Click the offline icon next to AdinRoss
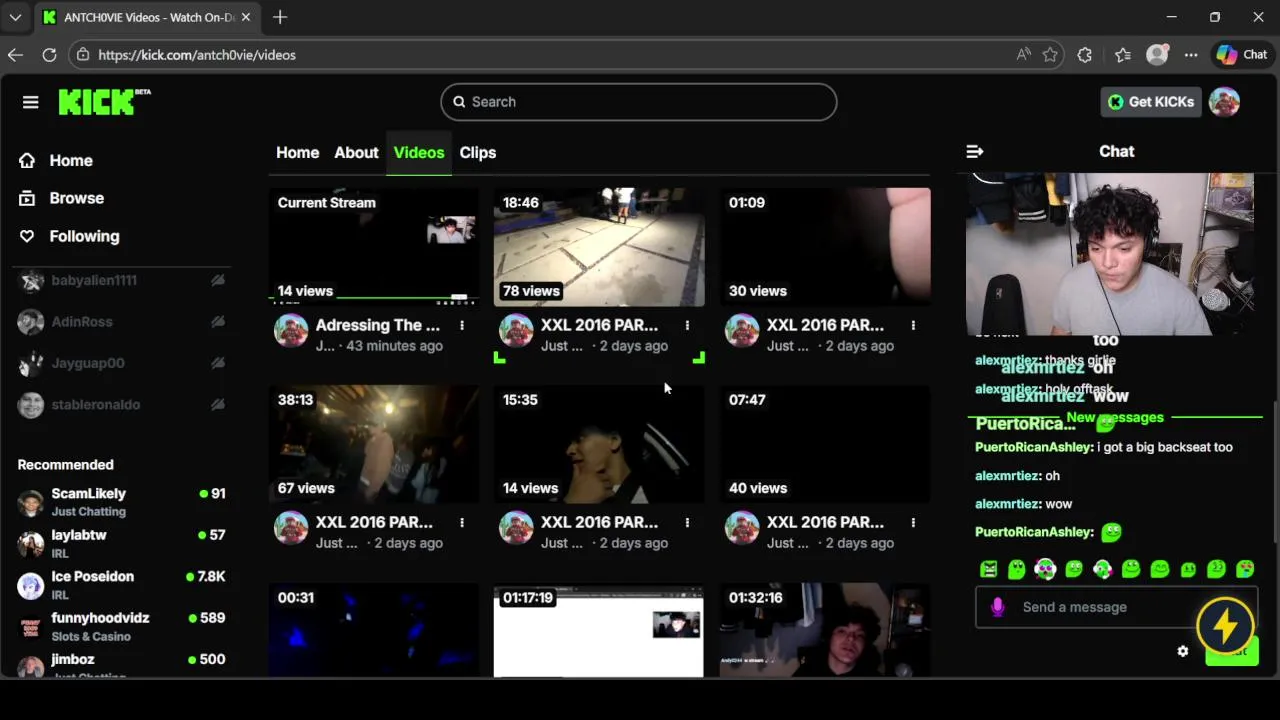Image resolution: width=1280 pixels, height=720 pixels. tap(217, 322)
